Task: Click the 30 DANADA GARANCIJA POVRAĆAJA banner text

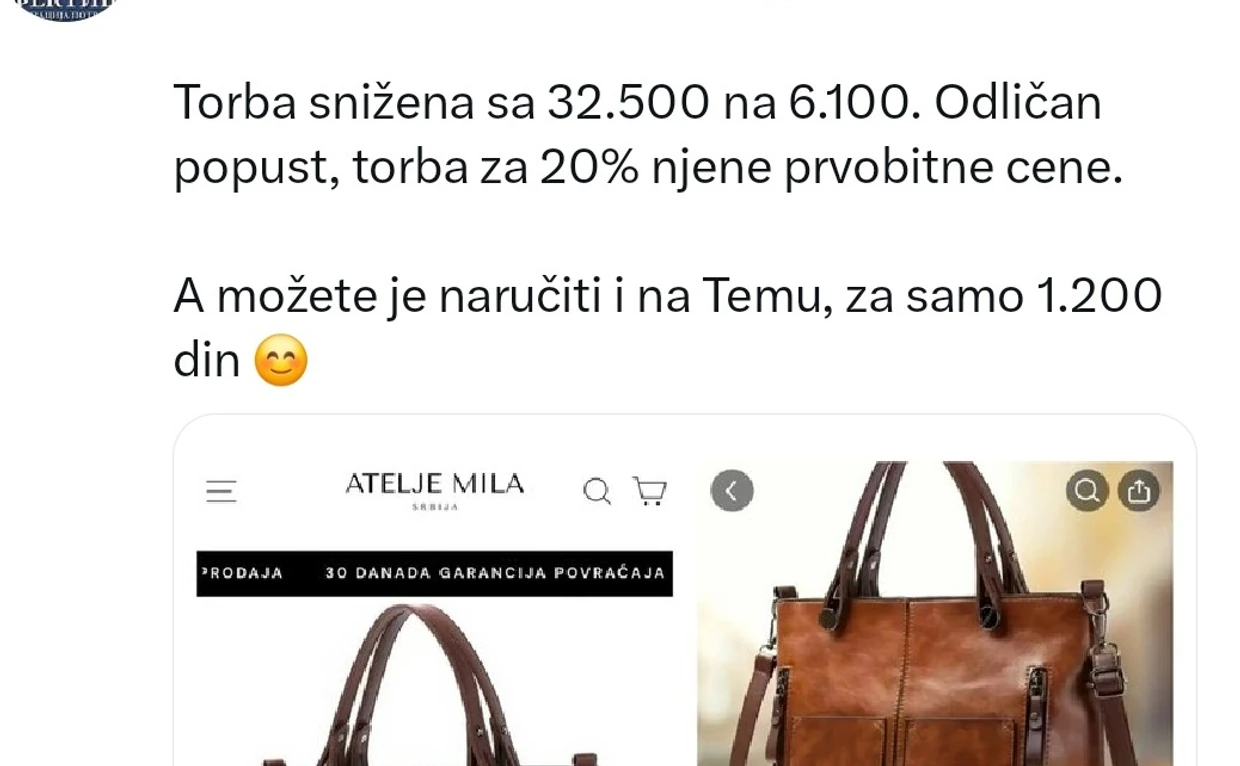Action: [495, 573]
